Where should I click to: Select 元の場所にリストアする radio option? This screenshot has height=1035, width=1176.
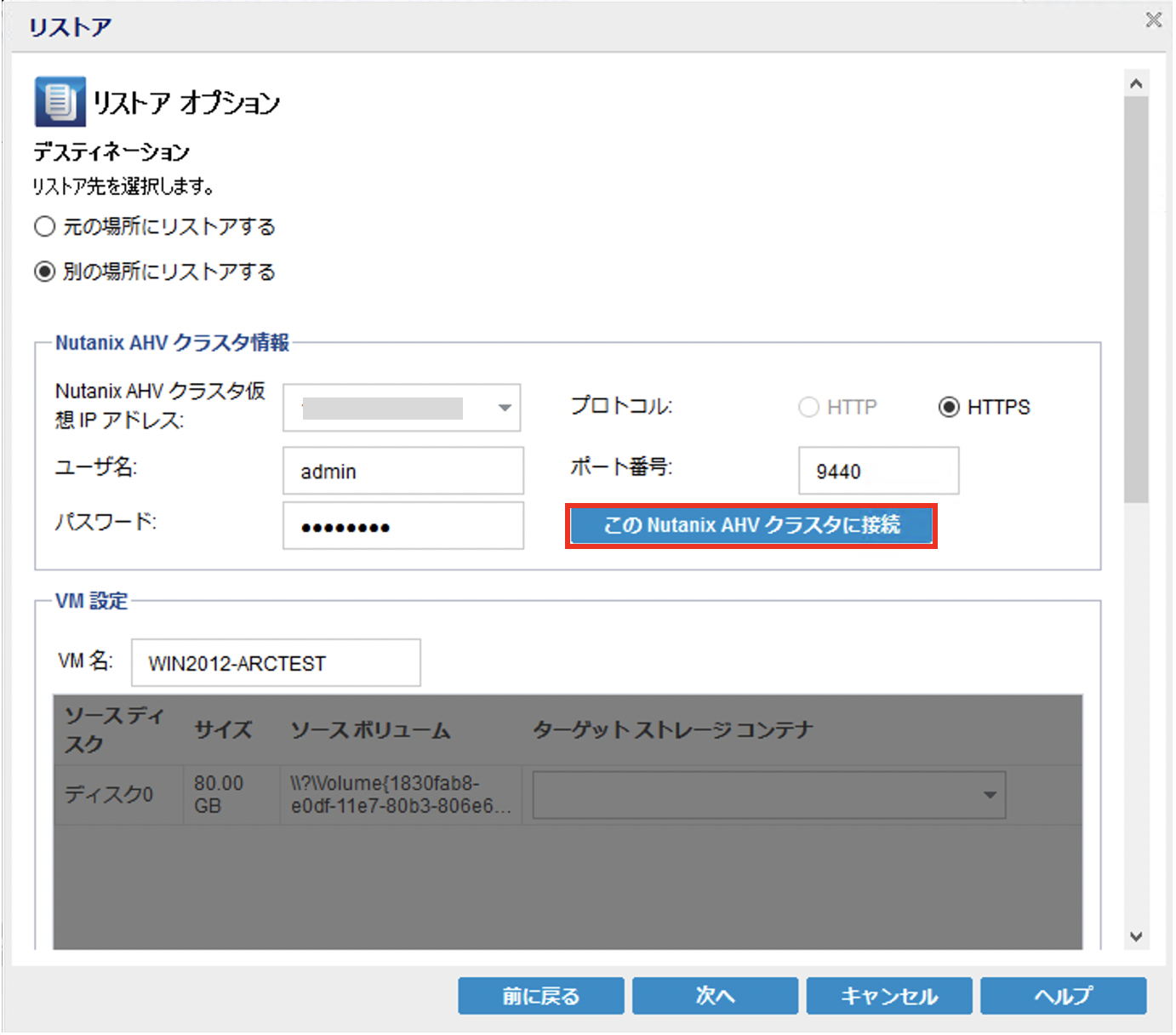(x=45, y=226)
